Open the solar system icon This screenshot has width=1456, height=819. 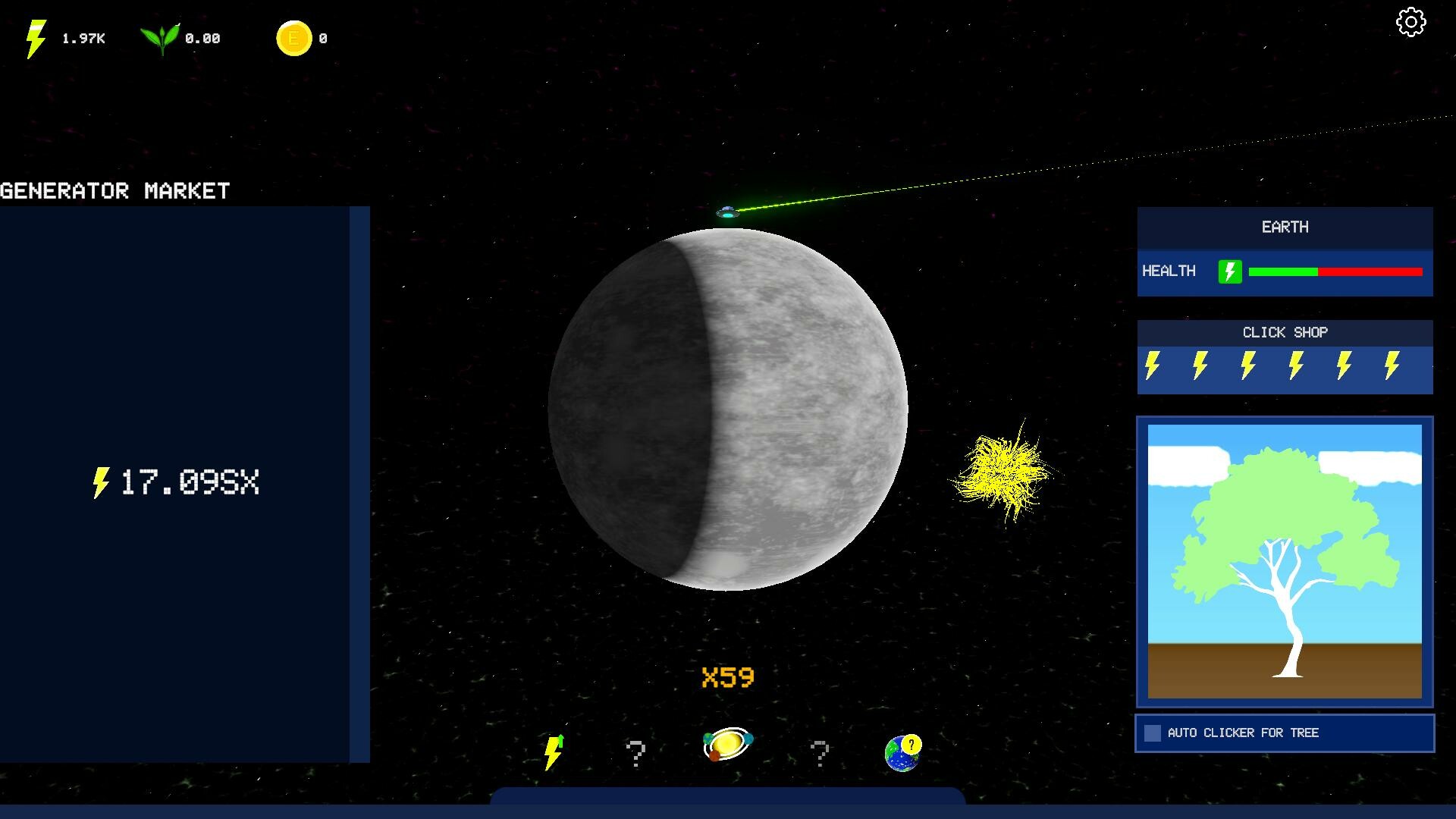[x=727, y=745]
